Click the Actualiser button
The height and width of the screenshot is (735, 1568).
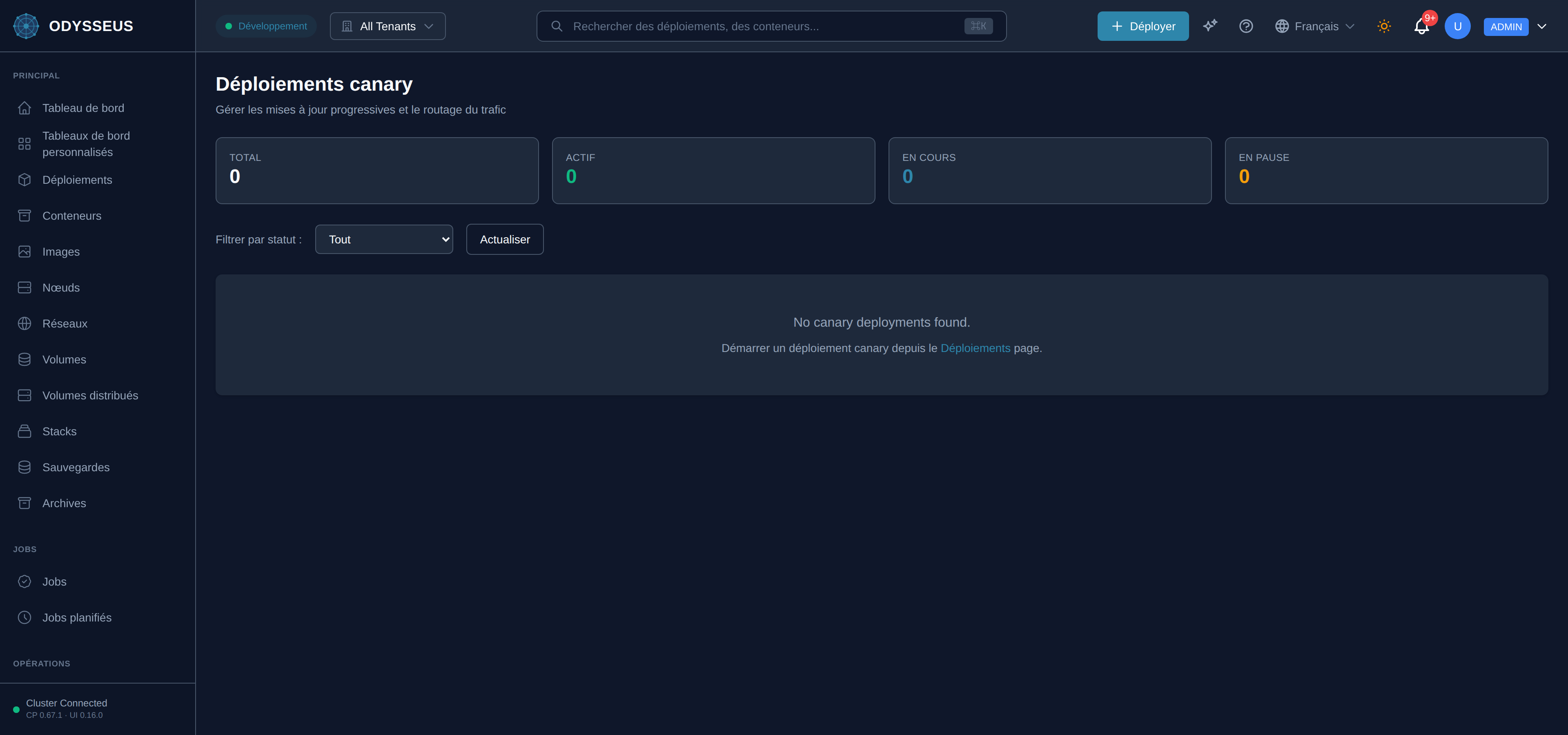click(x=505, y=239)
